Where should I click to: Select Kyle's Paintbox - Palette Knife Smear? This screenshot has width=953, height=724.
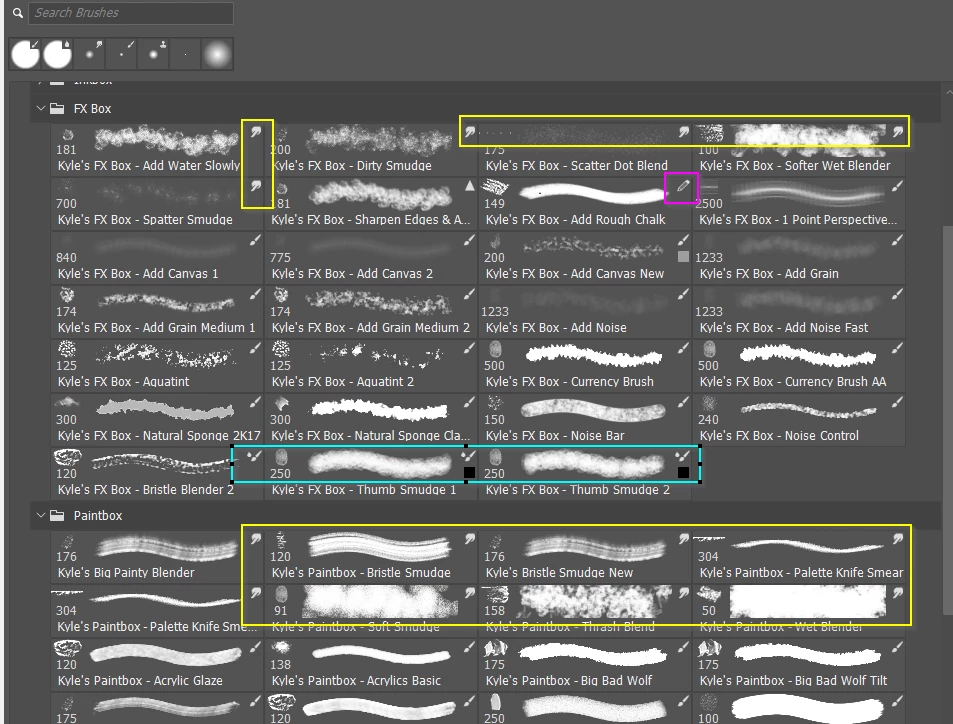799,557
